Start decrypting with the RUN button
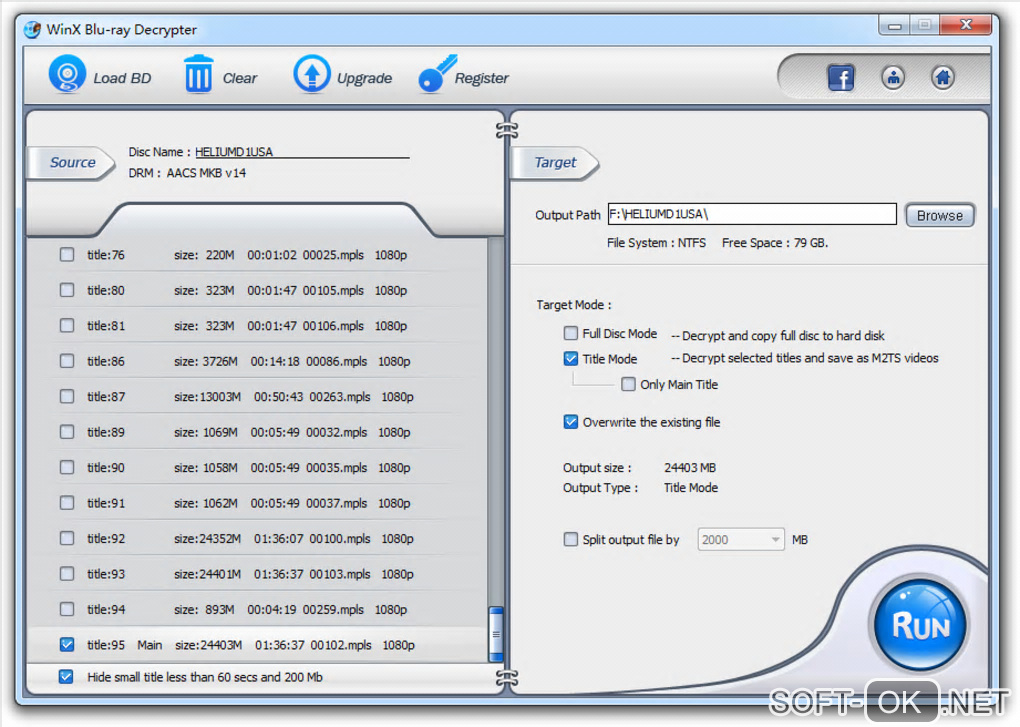The width and height of the screenshot is (1020, 727). pos(920,624)
